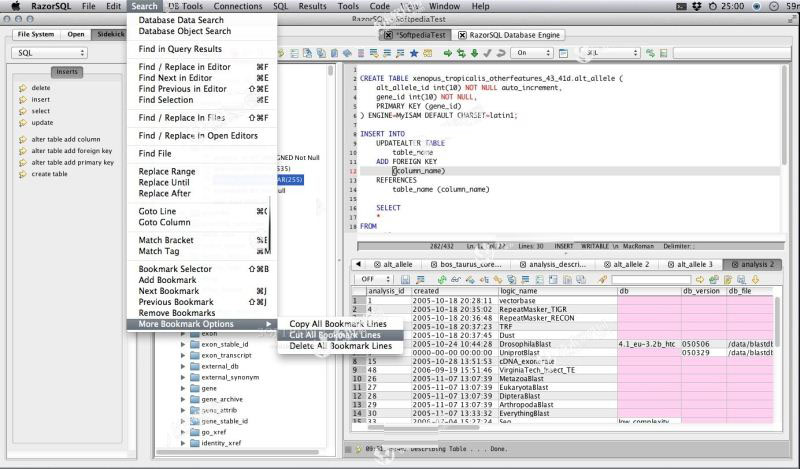This screenshot has height=469, width=800.
Task: Click the wide input field in editor toolbar
Action: pos(731,53)
